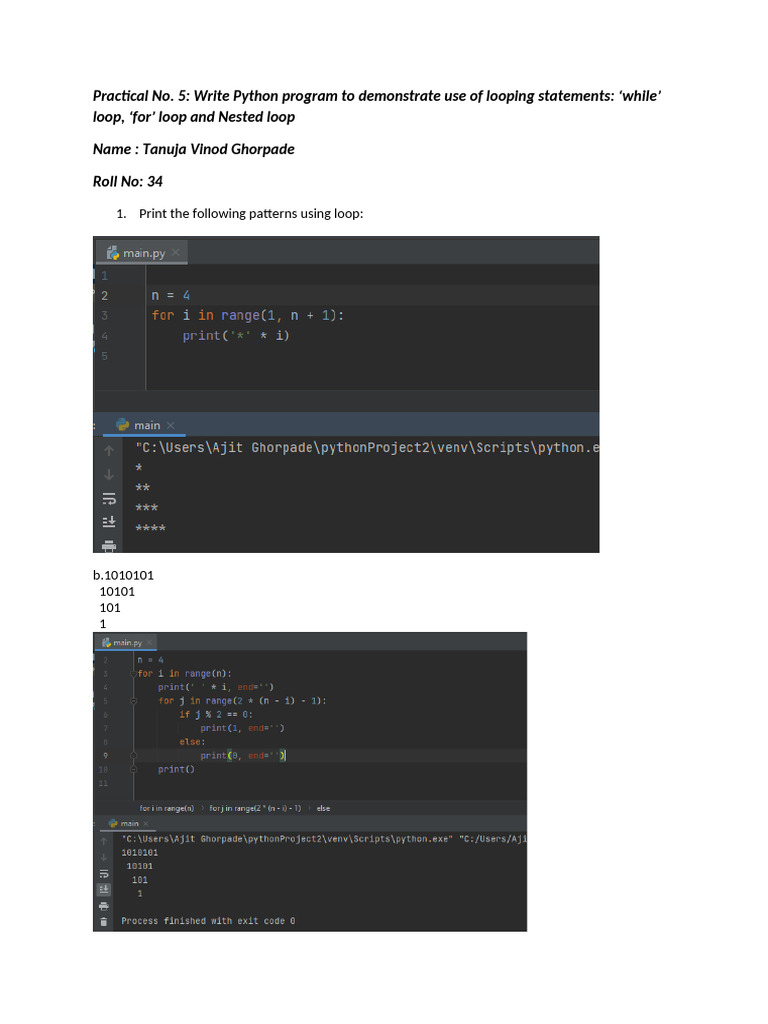
Task: Select main.py tab in second editor
Action: [121, 643]
